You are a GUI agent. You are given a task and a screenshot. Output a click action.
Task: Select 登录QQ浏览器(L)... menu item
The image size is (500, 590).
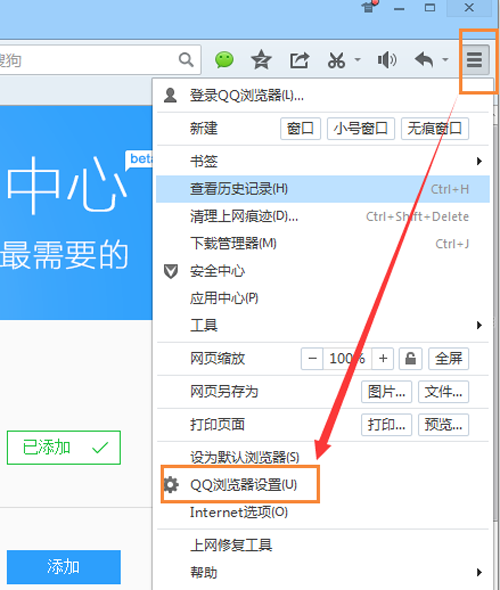323,96
